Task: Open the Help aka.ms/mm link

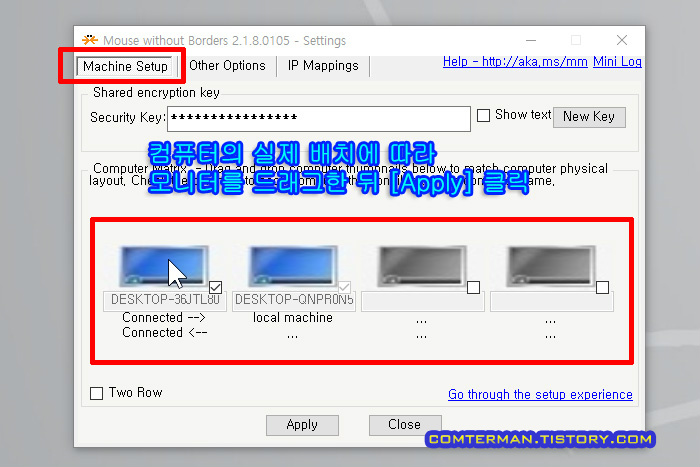Action: (515, 62)
